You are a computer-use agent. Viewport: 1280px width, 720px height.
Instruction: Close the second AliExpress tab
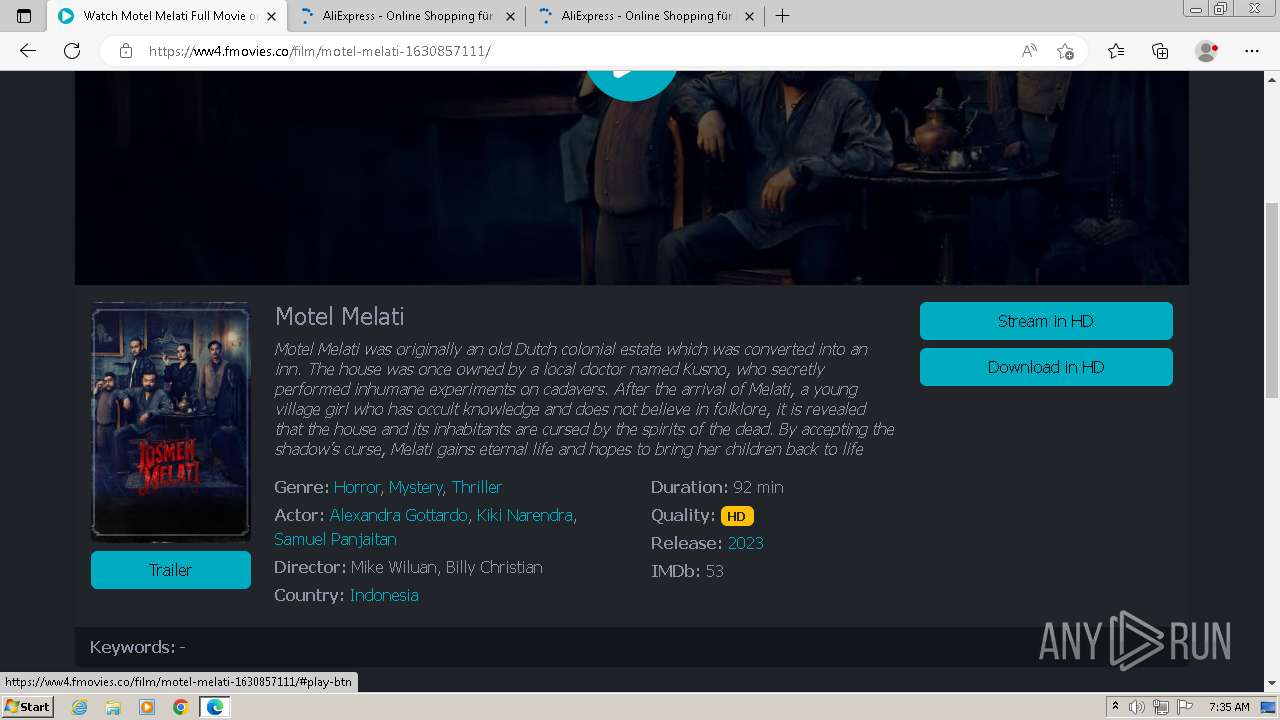click(x=749, y=16)
